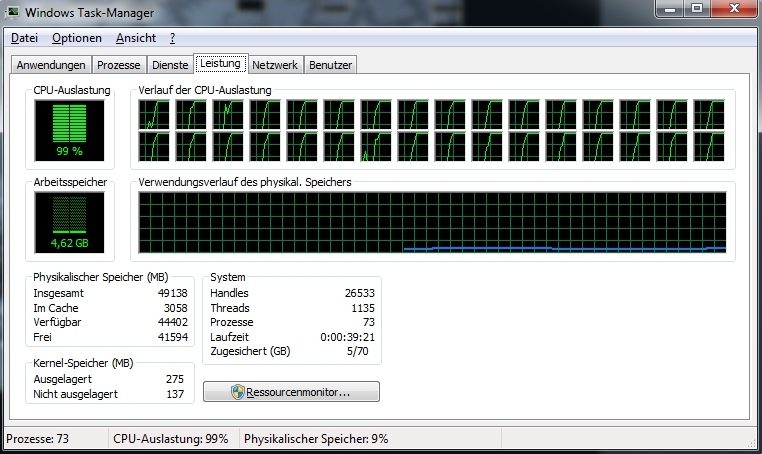Switch to the Netzwerk tab
Image resolution: width=762 pixels, height=454 pixels.
(x=275, y=65)
